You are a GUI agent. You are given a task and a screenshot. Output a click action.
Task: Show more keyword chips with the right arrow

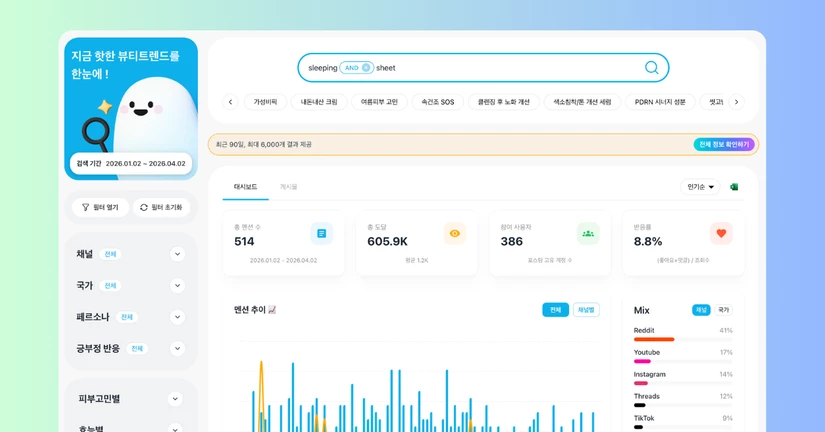point(737,102)
